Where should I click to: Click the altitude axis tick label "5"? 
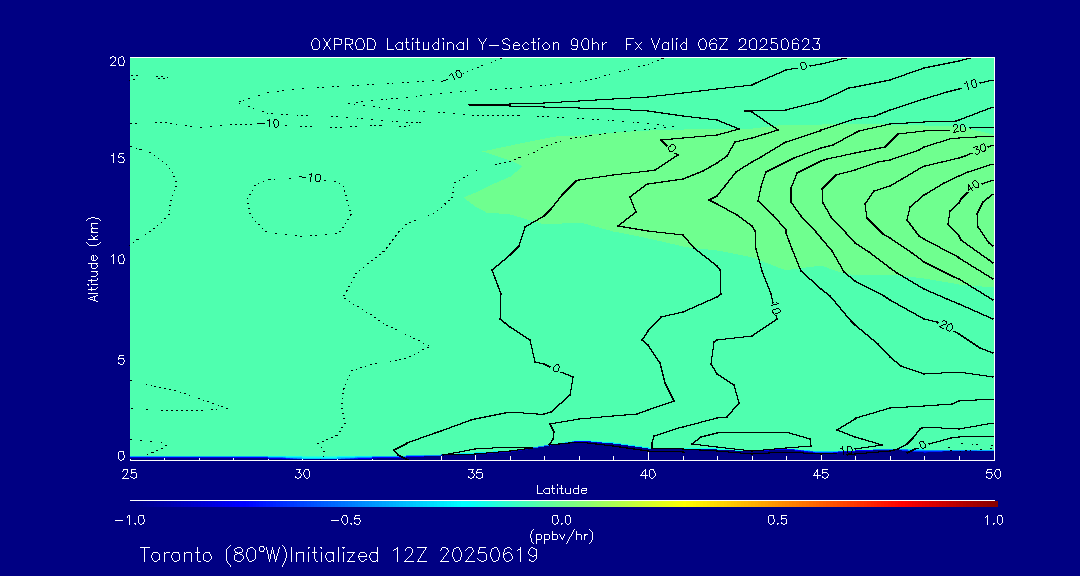120,360
